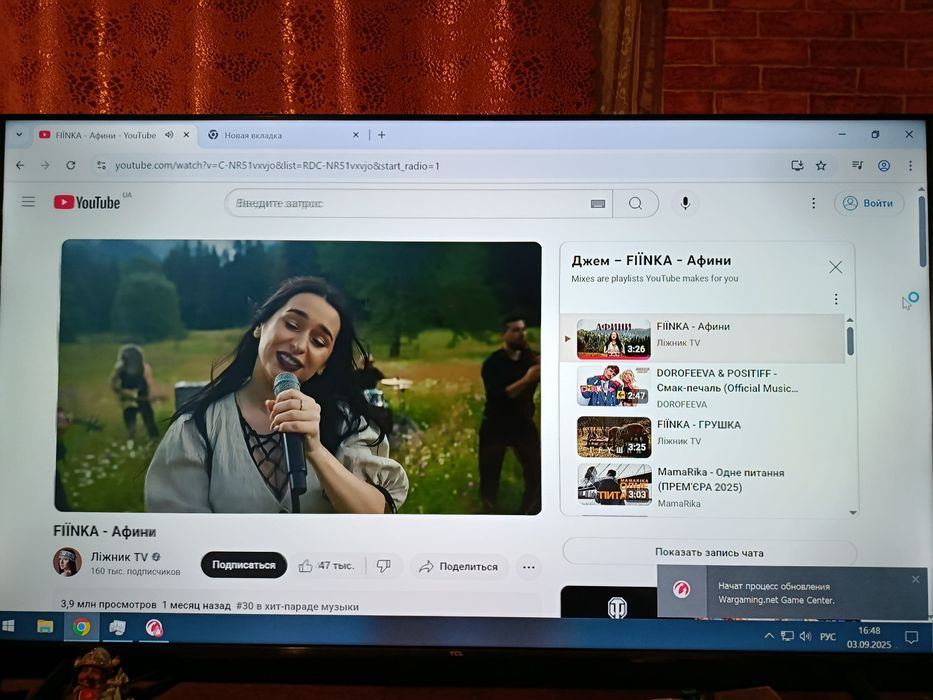
Task: Open more actions three-dot under video
Action: click(528, 567)
